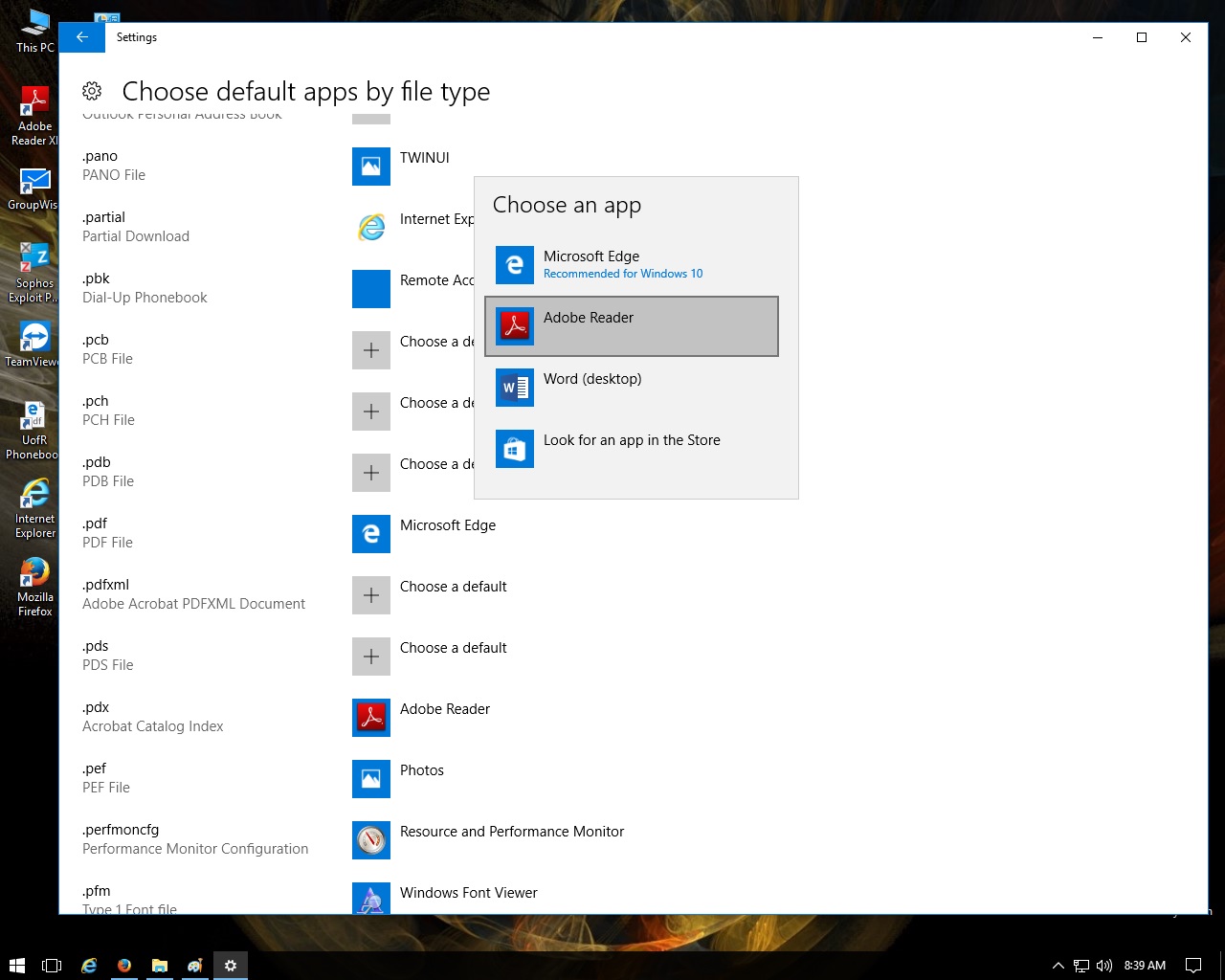
Task: Open Sophos Exploit Prevention desktop shortcut
Action: [34, 273]
